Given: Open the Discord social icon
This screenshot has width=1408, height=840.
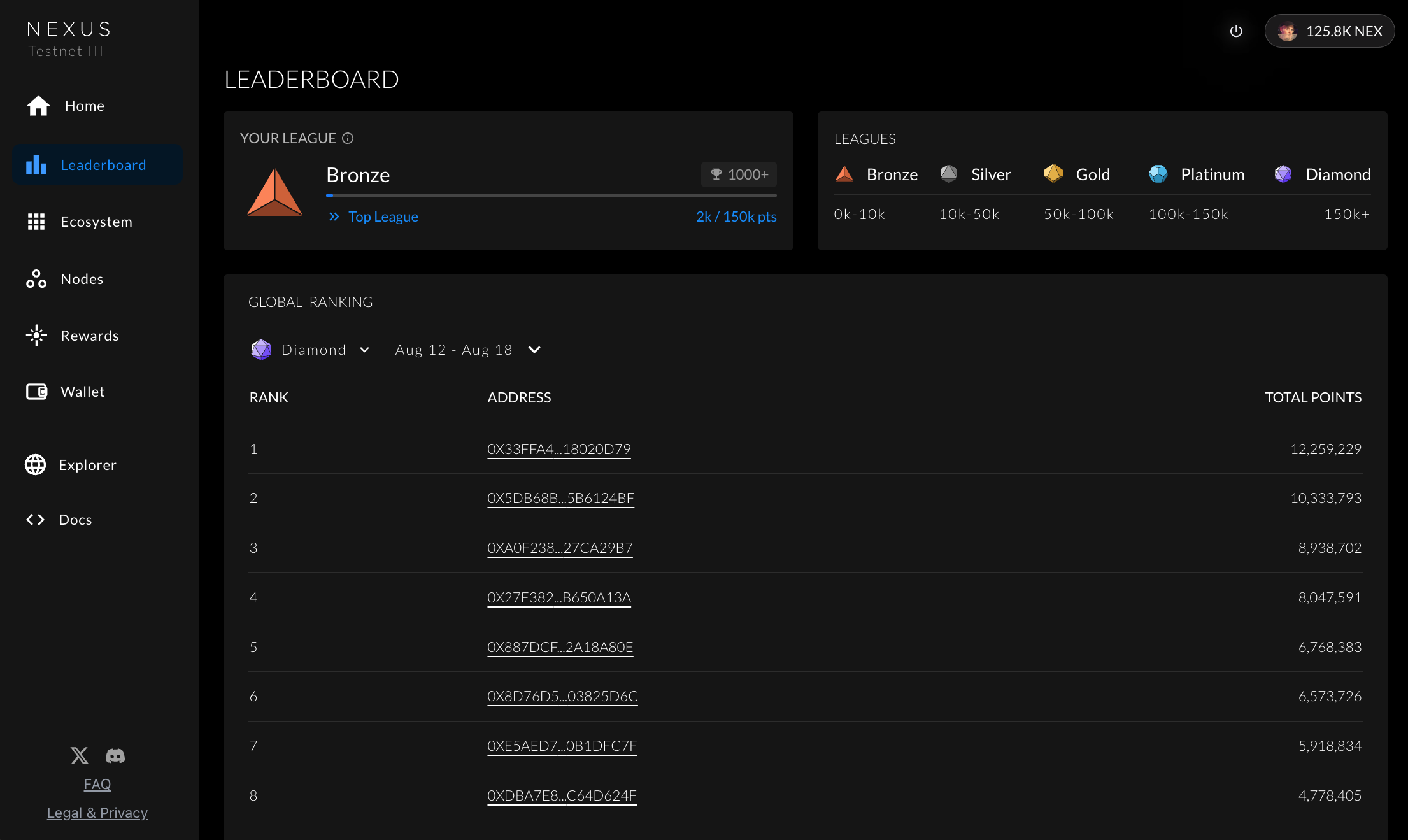Looking at the screenshot, I should (x=115, y=755).
